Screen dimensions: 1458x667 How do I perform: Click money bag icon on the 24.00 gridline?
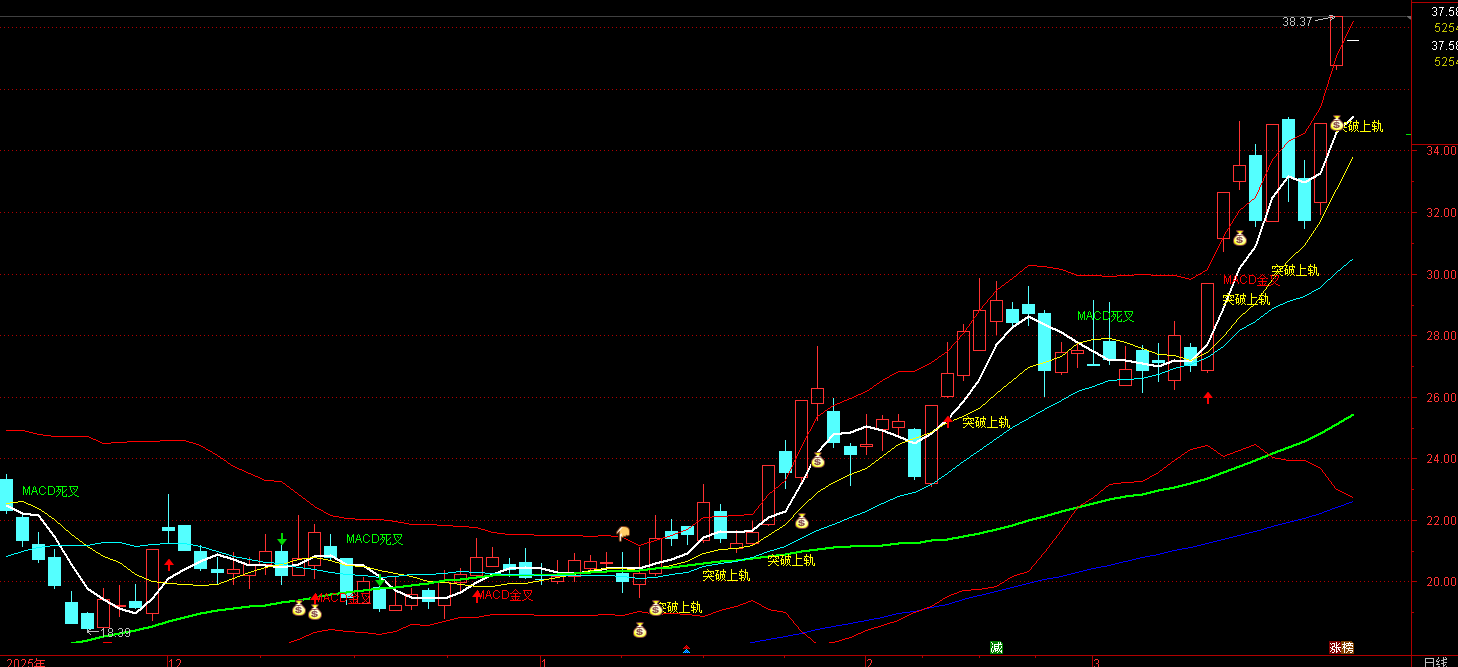(x=817, y=460)
